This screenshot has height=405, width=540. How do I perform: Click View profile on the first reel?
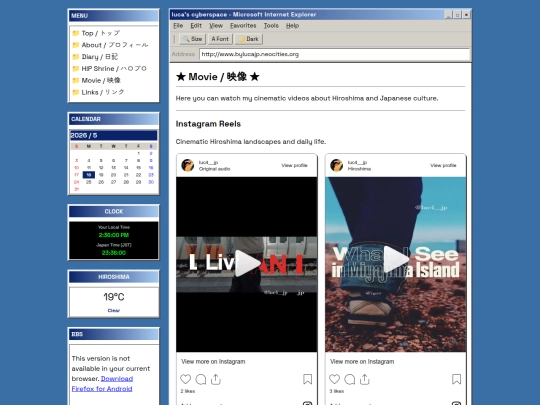tap(294, 165)
